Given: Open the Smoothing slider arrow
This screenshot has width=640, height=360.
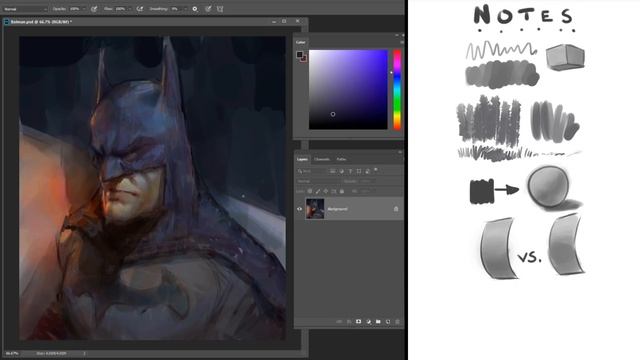Looking at the screenshot, I should [x=185, y=9].
